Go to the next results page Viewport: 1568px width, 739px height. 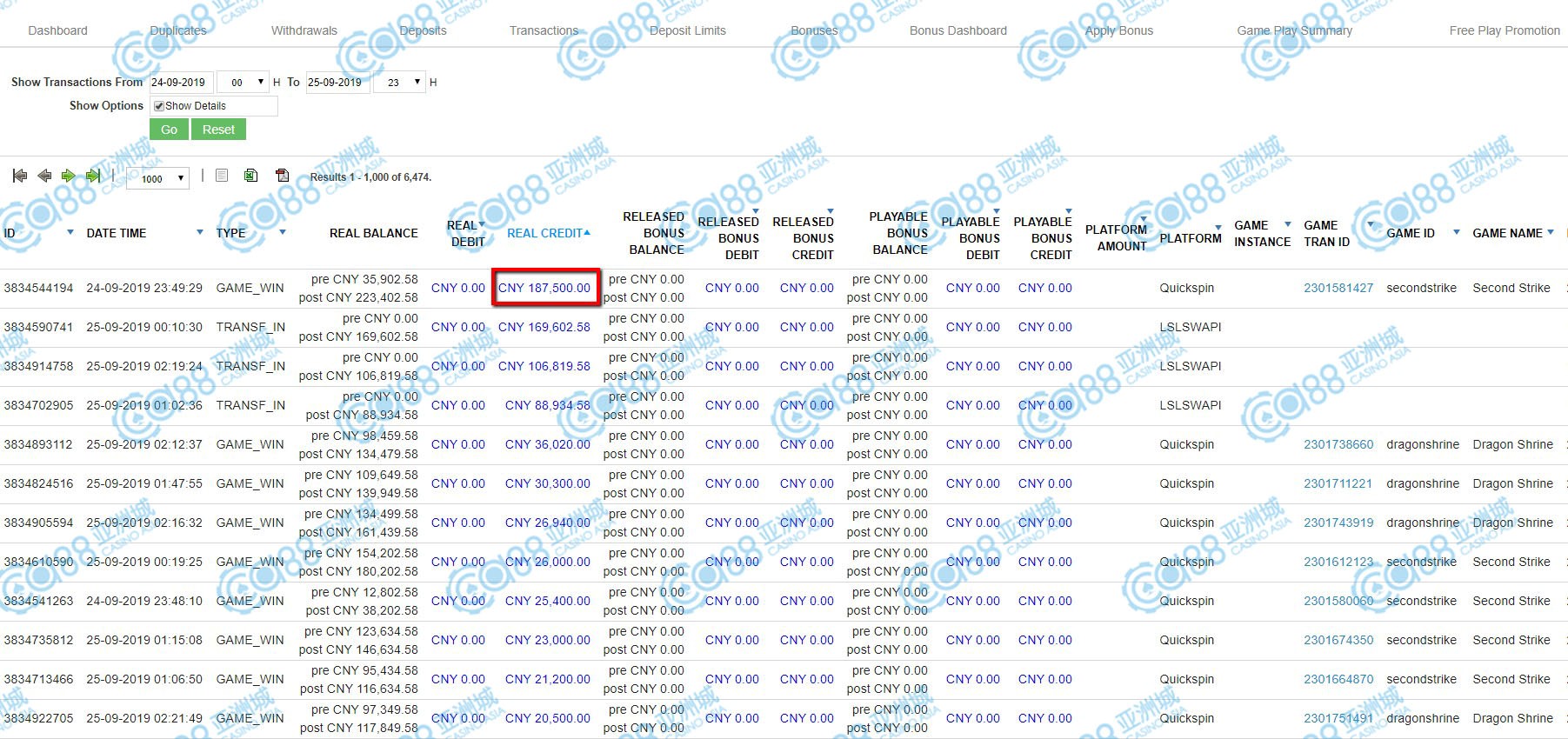pyautogui.click(x=68, y=176)
